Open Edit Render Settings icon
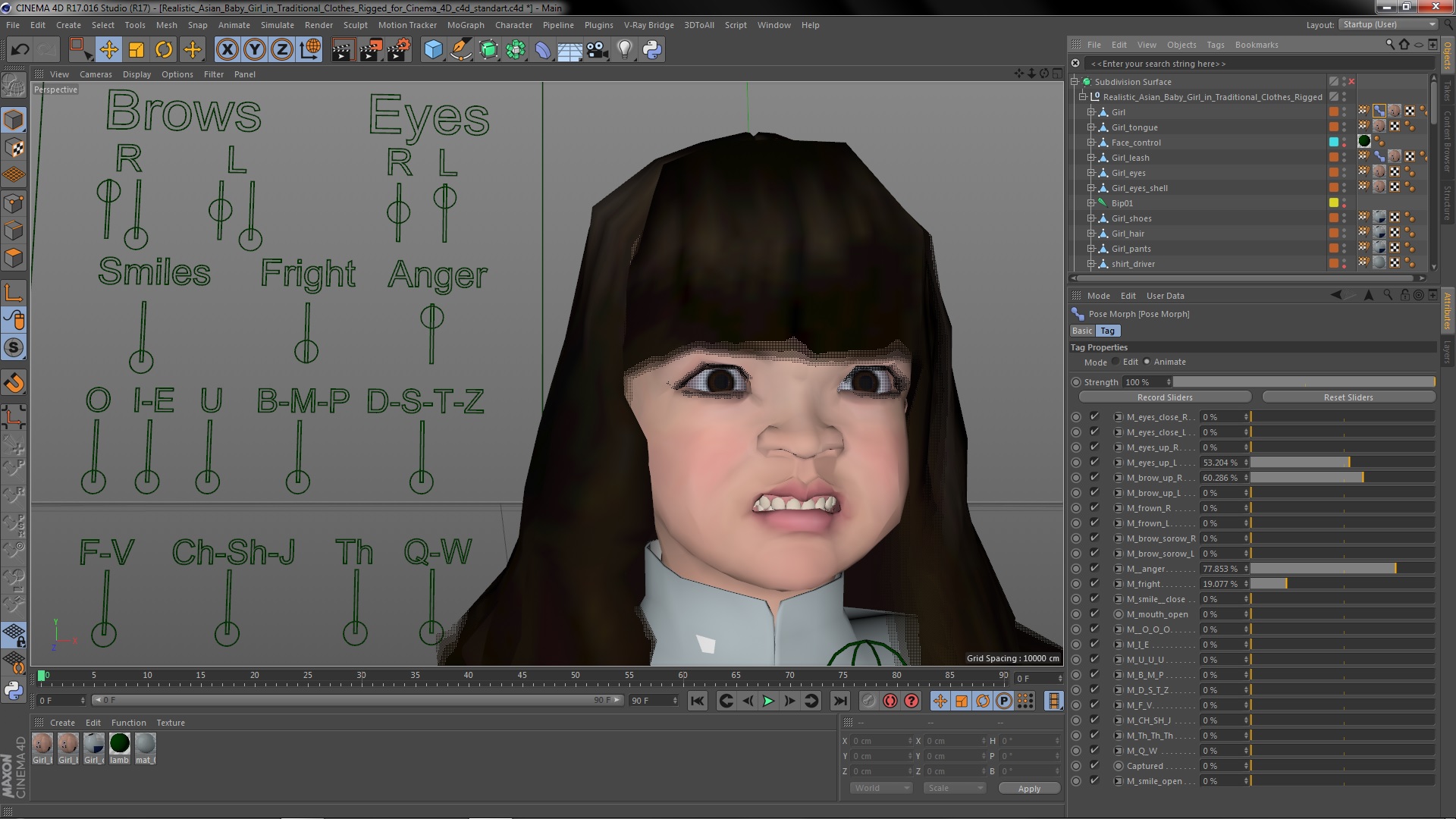The width and height of the screenshot is (1456, 819). coord(399,50)
